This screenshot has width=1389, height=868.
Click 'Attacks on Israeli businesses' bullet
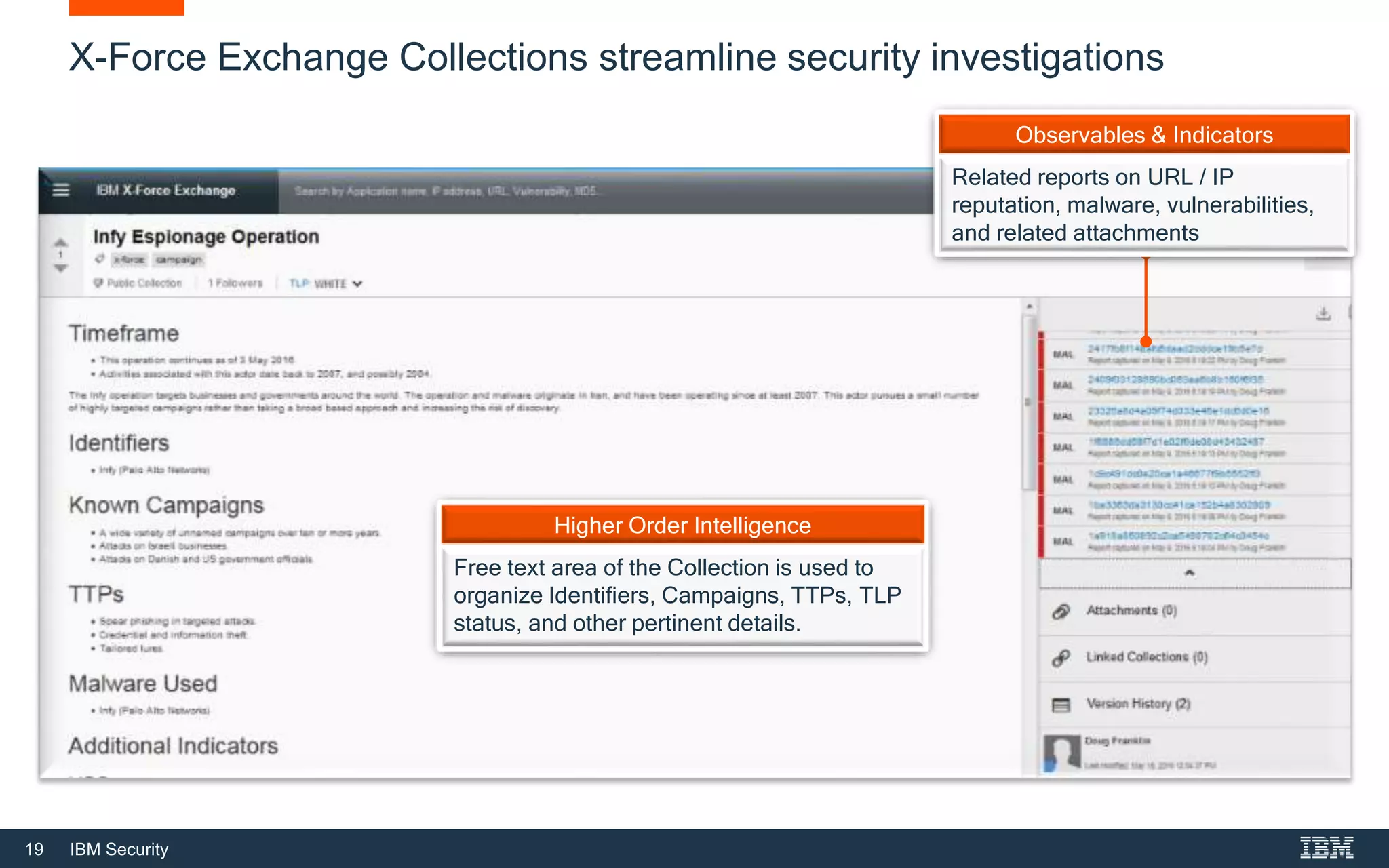click(x=163, y=546)
